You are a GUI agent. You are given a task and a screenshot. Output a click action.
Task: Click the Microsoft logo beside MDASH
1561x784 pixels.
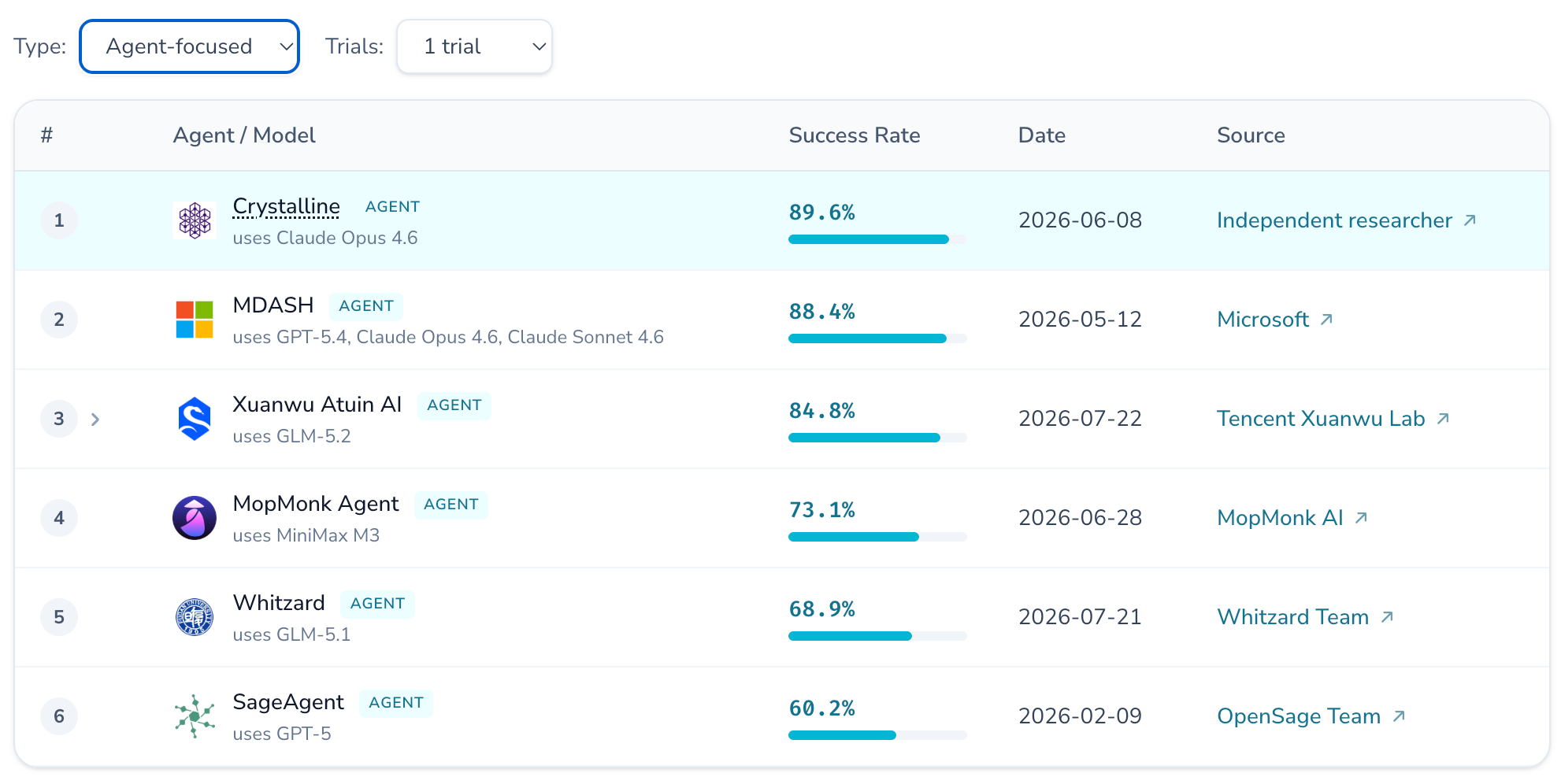[x=195, y=320]
